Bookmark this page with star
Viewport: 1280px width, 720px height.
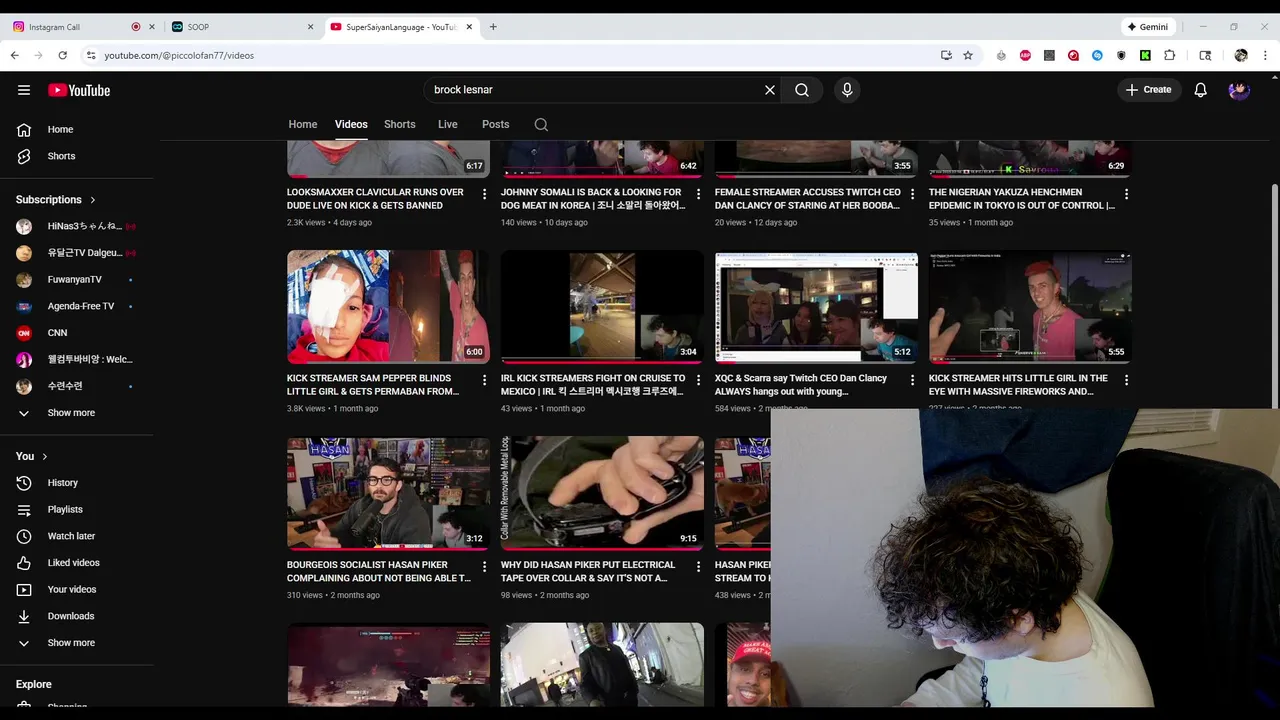(968, 55)
